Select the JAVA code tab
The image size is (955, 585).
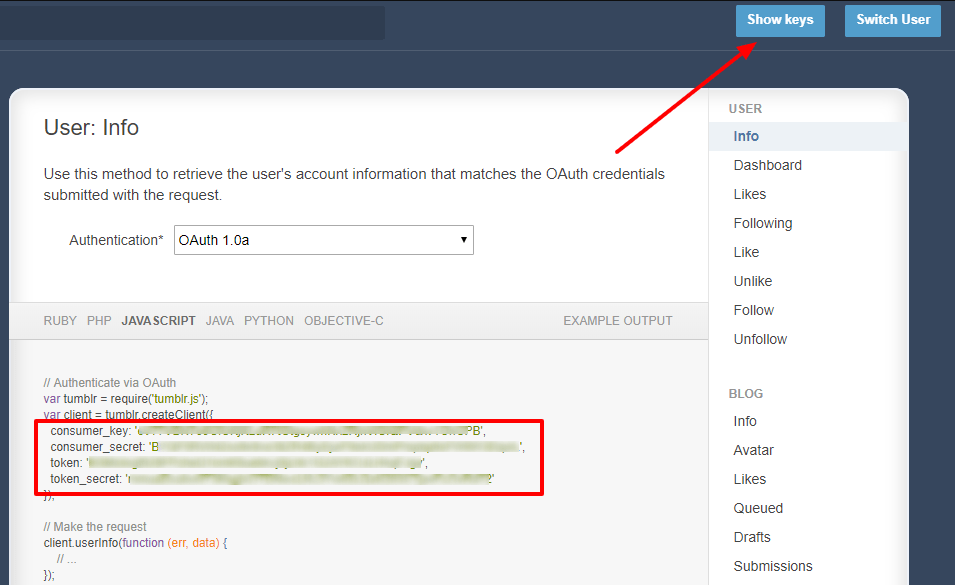pos(219,320)
